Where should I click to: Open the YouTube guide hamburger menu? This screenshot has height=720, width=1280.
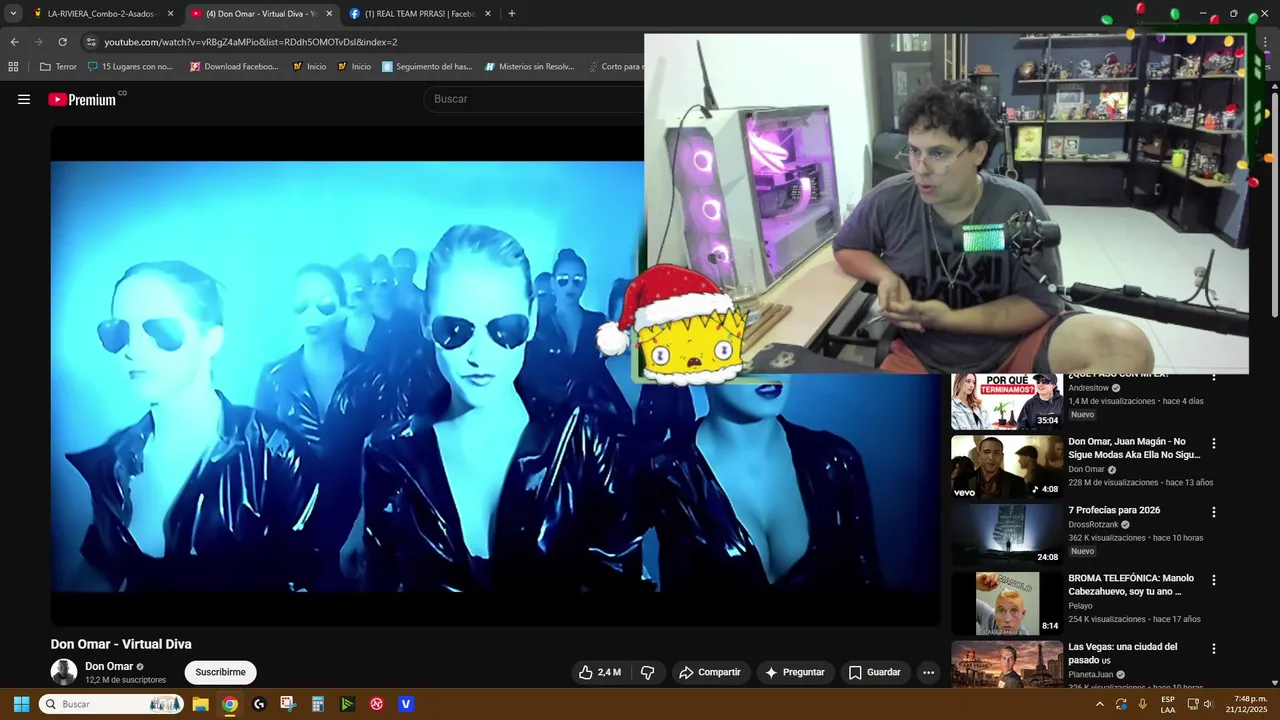coord(24,99)
